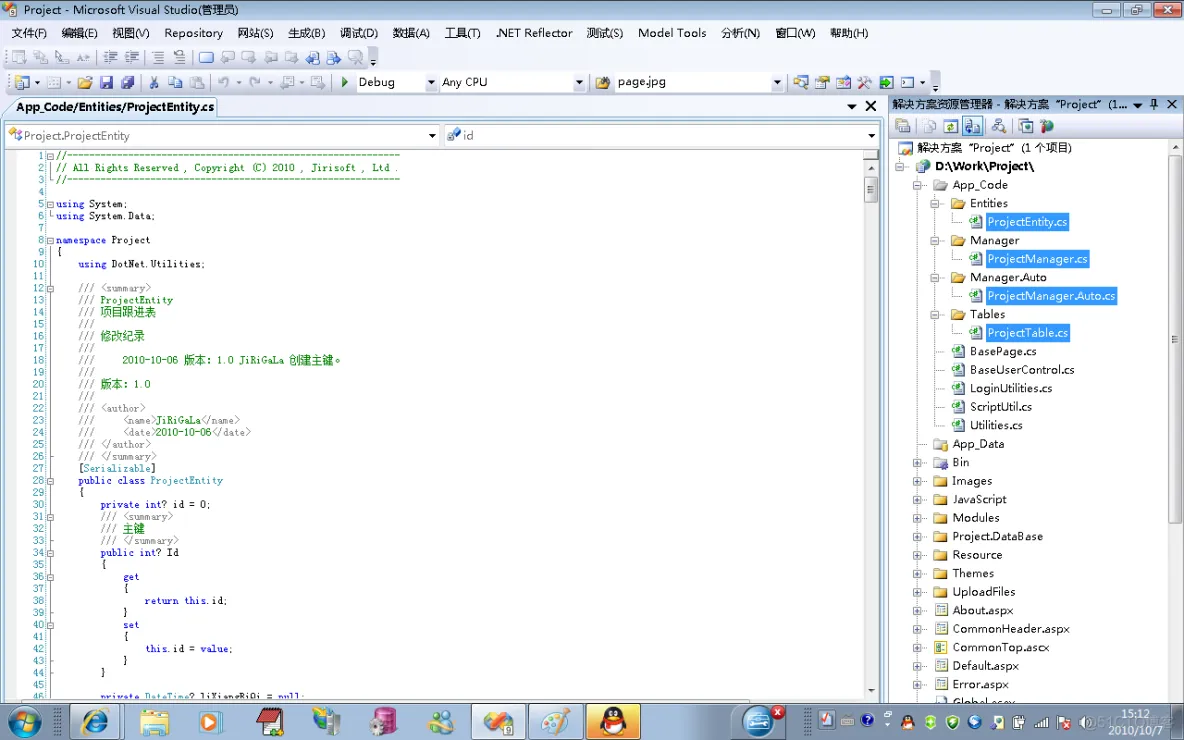Image resolution: width=1184 pixels, height=740 pixels.
Task: Expand the Images folder node
Action: click(x=917, y=481)
